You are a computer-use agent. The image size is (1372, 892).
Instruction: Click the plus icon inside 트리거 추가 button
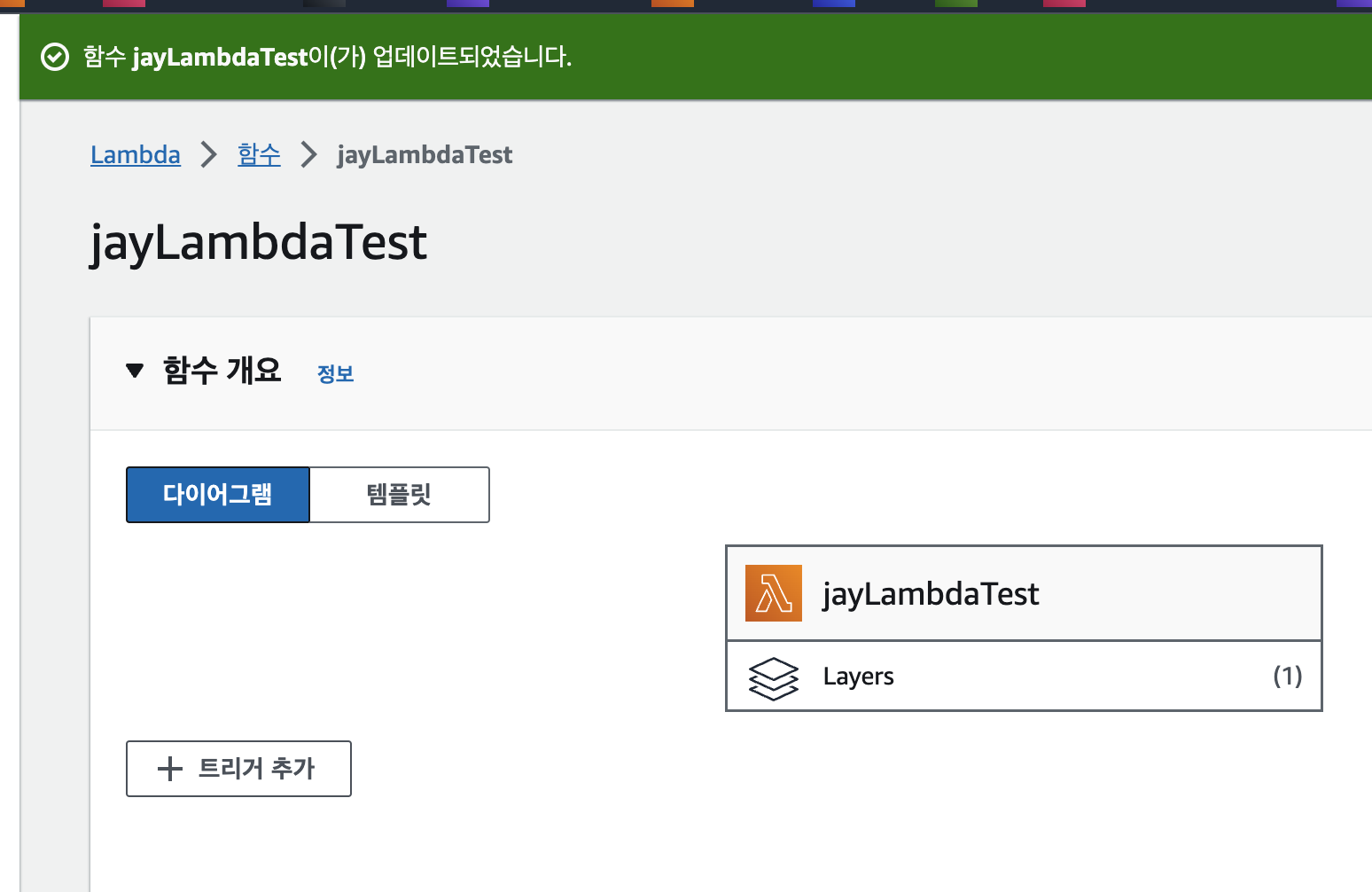point(168,769)
